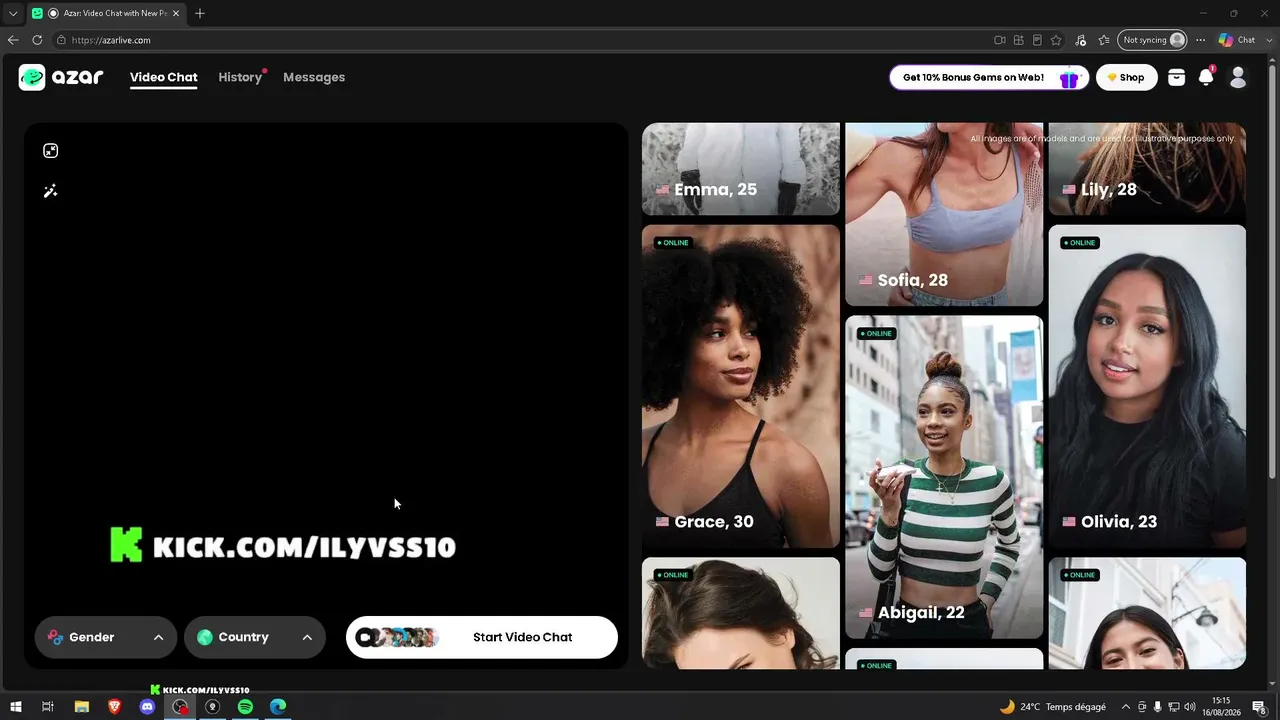Open Discord from taskbar
Image resolution: width=1280 pixels, height=720 pixels.
point(147,707)
